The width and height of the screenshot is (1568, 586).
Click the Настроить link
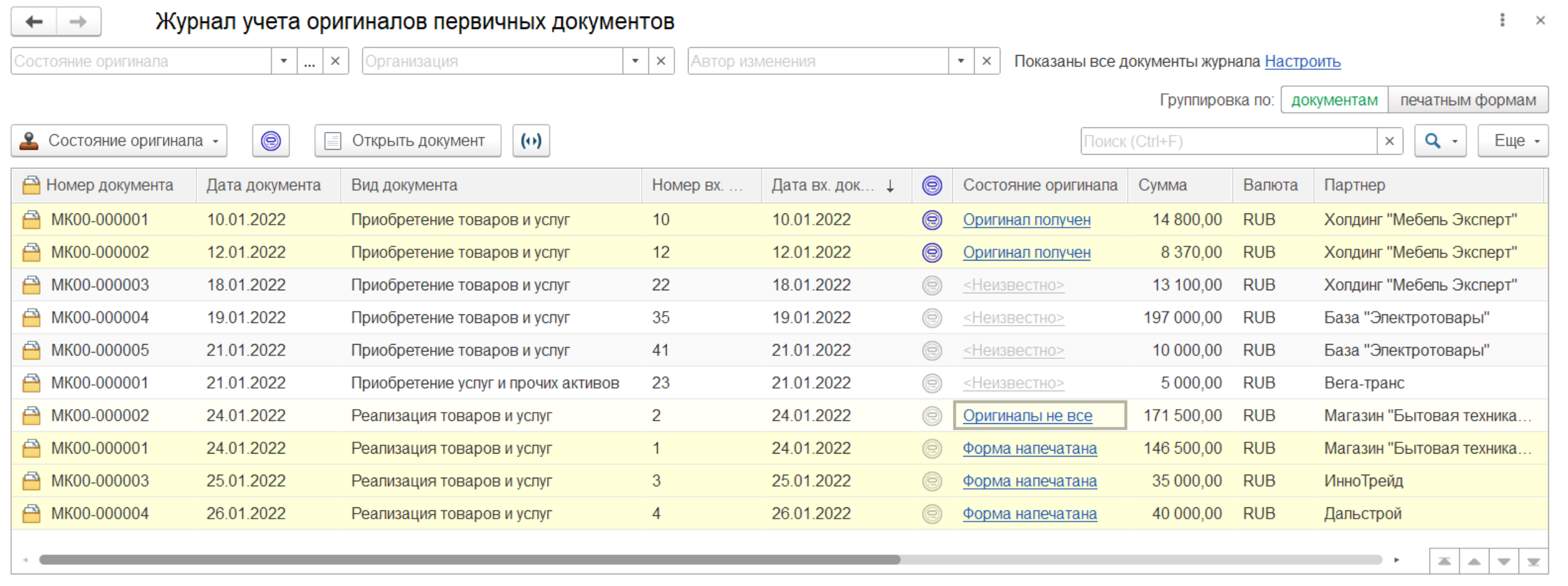click(x=1302, y=61)
